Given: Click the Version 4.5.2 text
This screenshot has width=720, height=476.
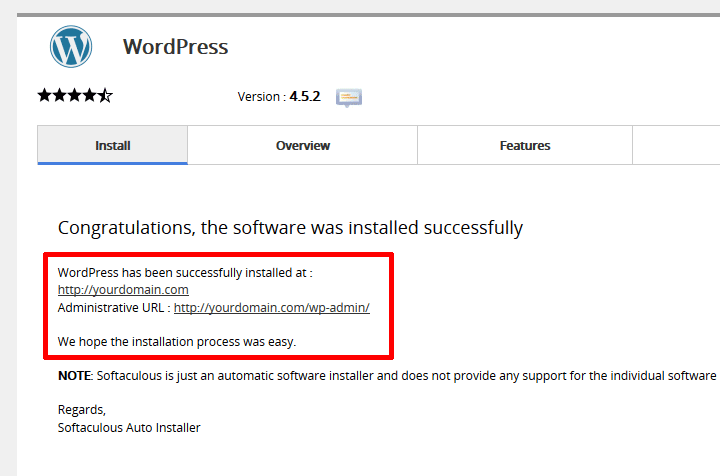Looking at the screenshot, I should pos(279,96).
